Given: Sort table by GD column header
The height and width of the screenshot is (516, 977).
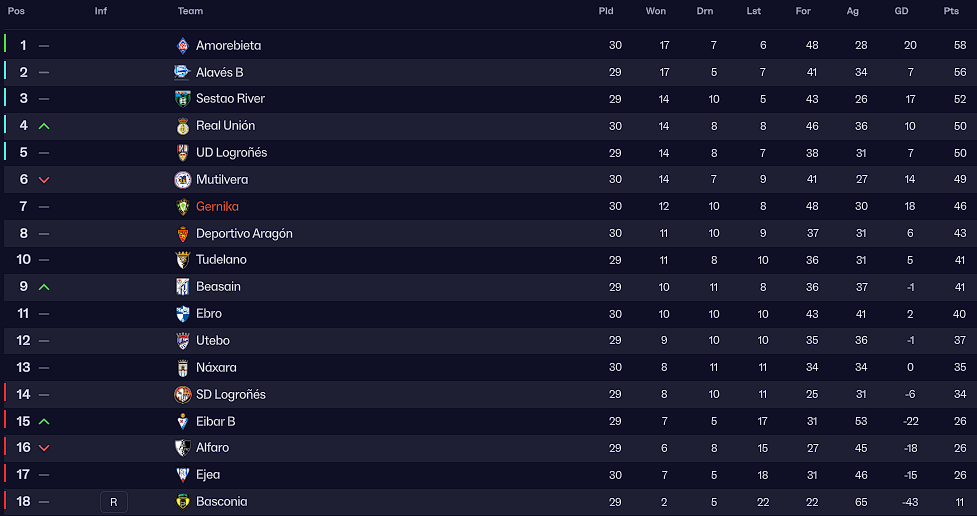Looking at the screenshot, I should coord(901,11).
